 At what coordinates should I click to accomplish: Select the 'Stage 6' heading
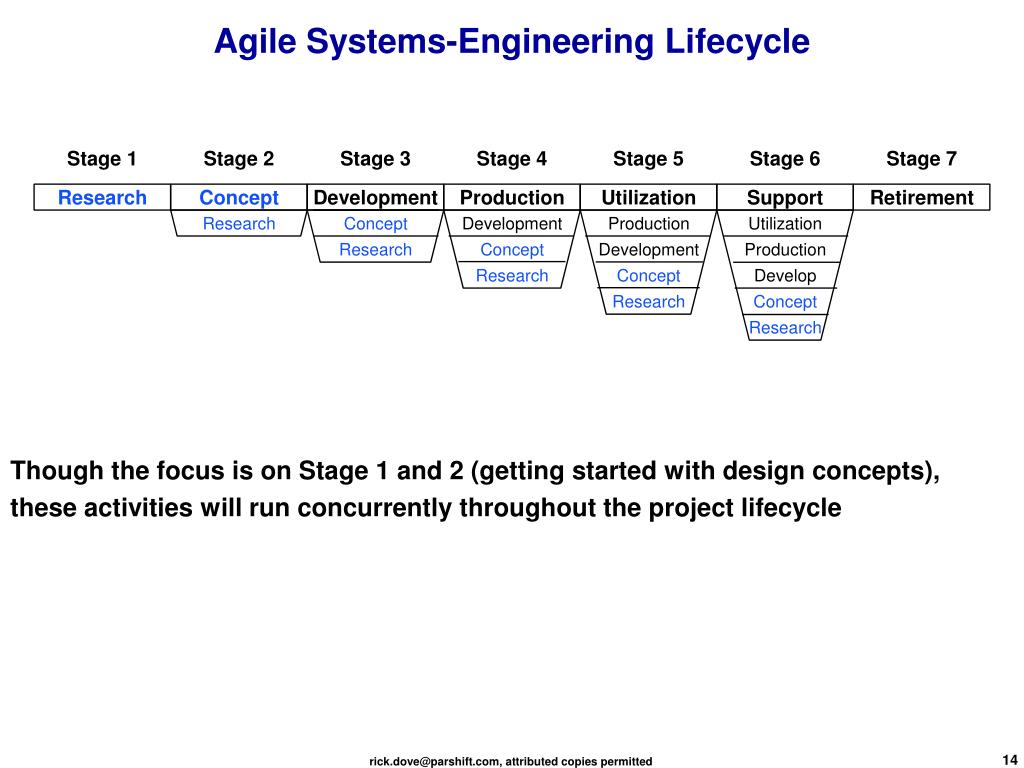click(x=784, y=159)
